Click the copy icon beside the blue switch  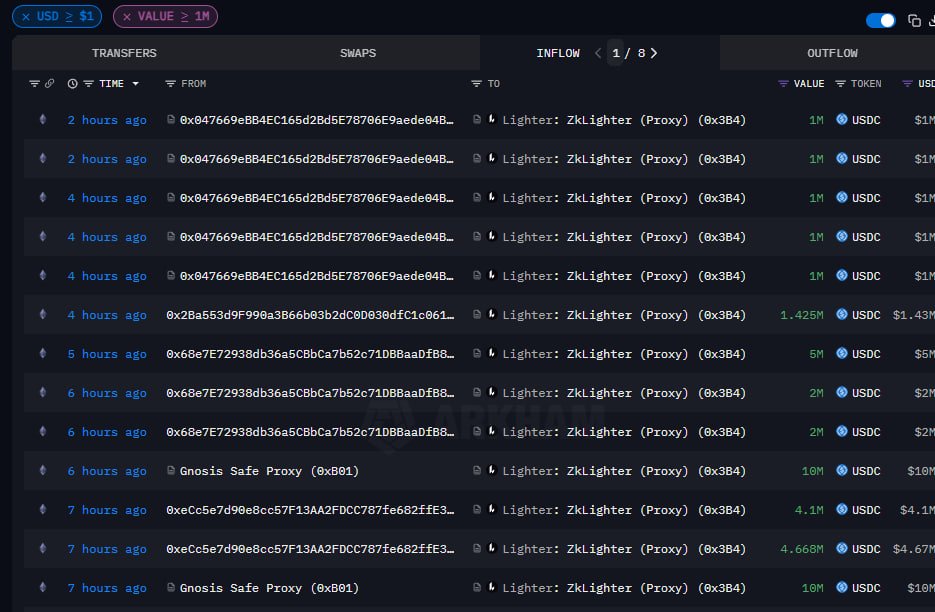coord(914,20)
